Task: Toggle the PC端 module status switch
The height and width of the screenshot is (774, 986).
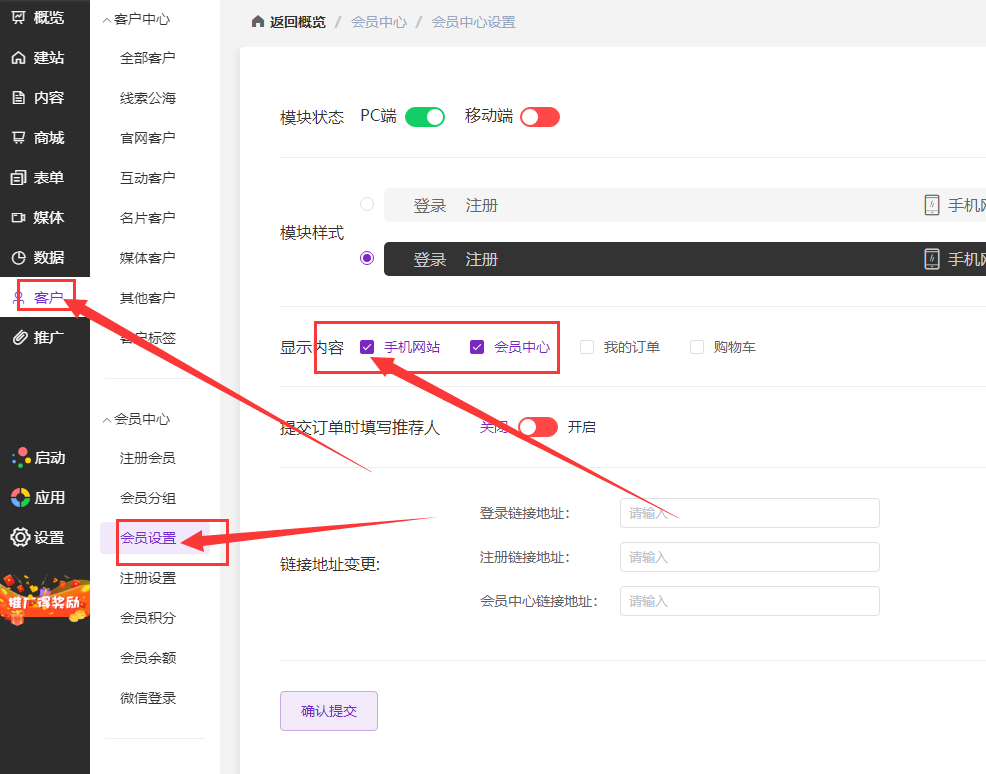Action: pyautogui.click(x=425, y=117)
